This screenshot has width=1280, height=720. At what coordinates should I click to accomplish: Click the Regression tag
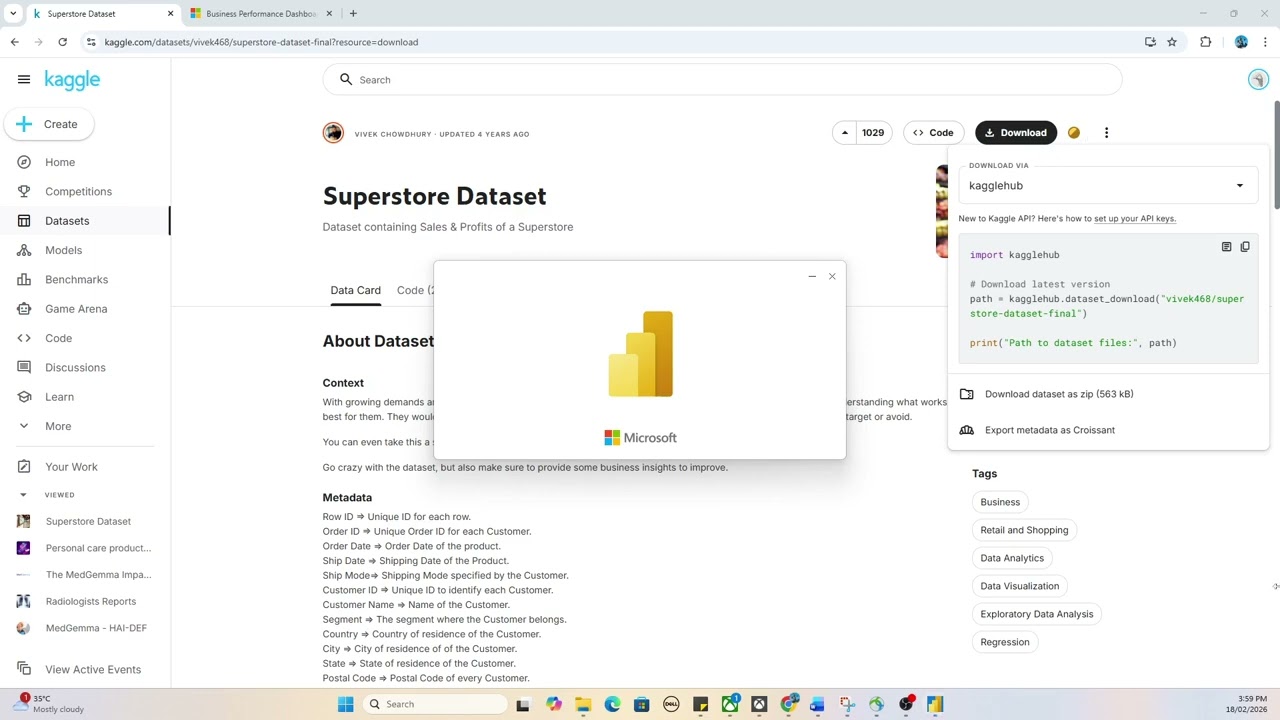1005,642
